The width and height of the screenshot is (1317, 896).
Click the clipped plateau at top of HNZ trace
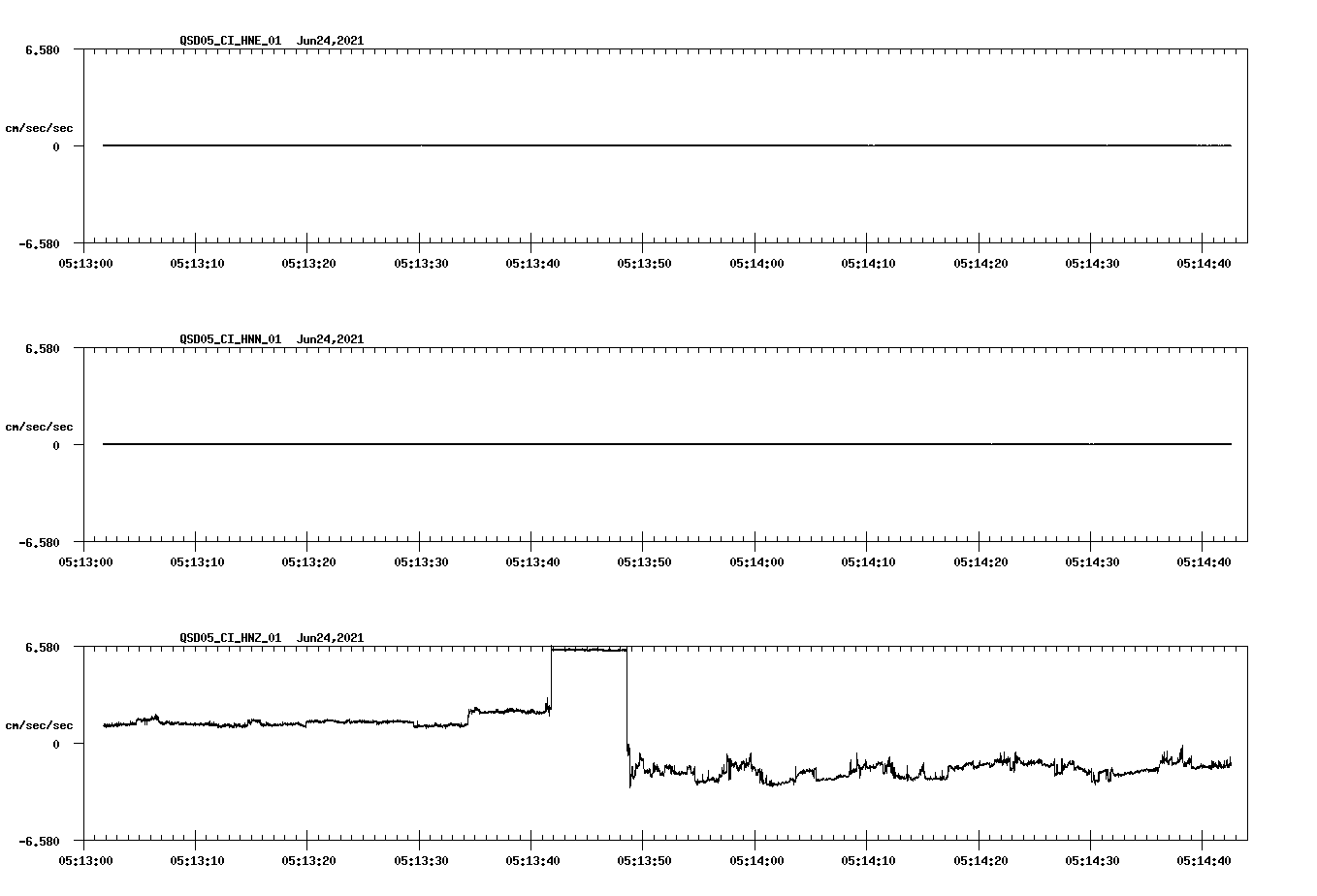pyautogui.click(x=589, y=649)
